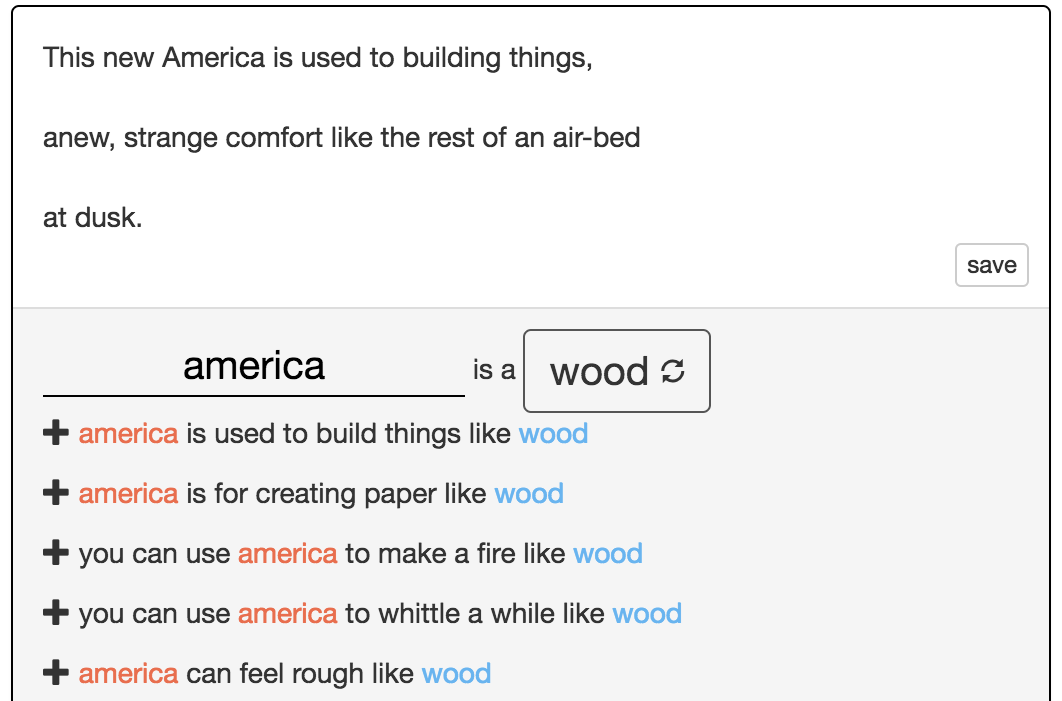Click blue 'wood' in 'whittle a while' sentence
Viewport: 1062px width, 701px height.
647,614
